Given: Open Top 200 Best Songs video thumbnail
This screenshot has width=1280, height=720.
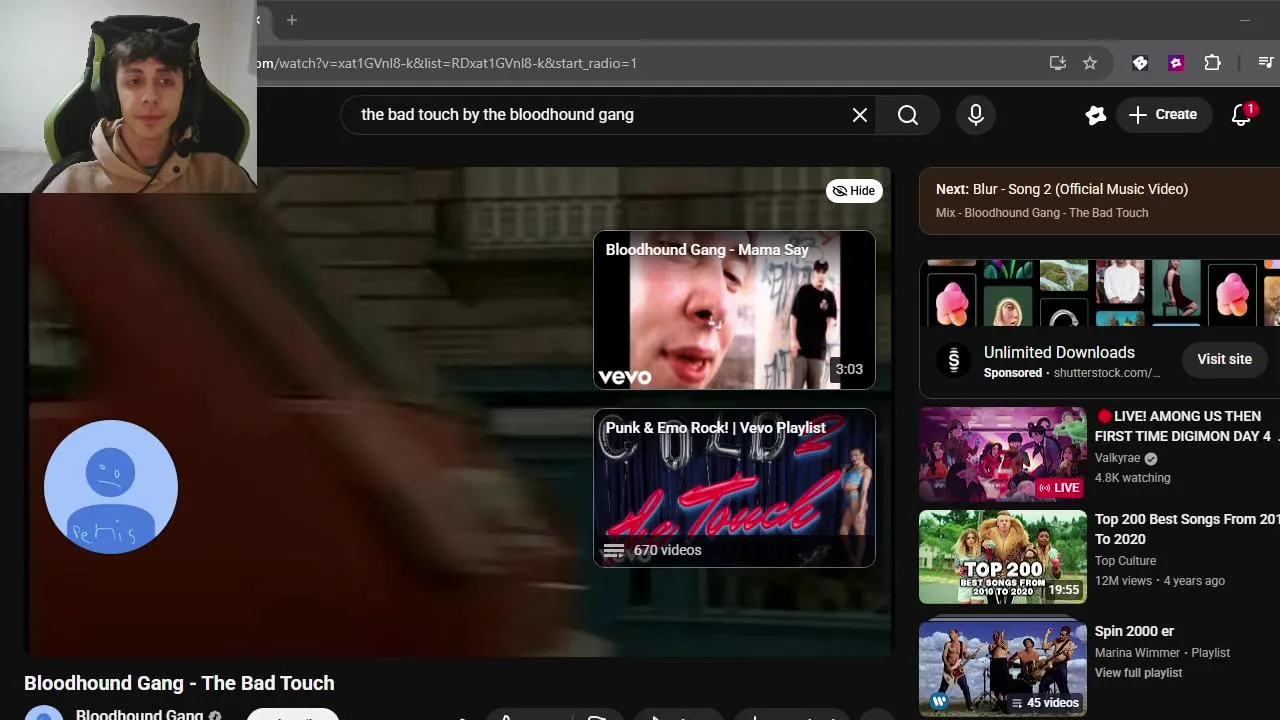Looking at the screenshot, I should pos(1002,557).
